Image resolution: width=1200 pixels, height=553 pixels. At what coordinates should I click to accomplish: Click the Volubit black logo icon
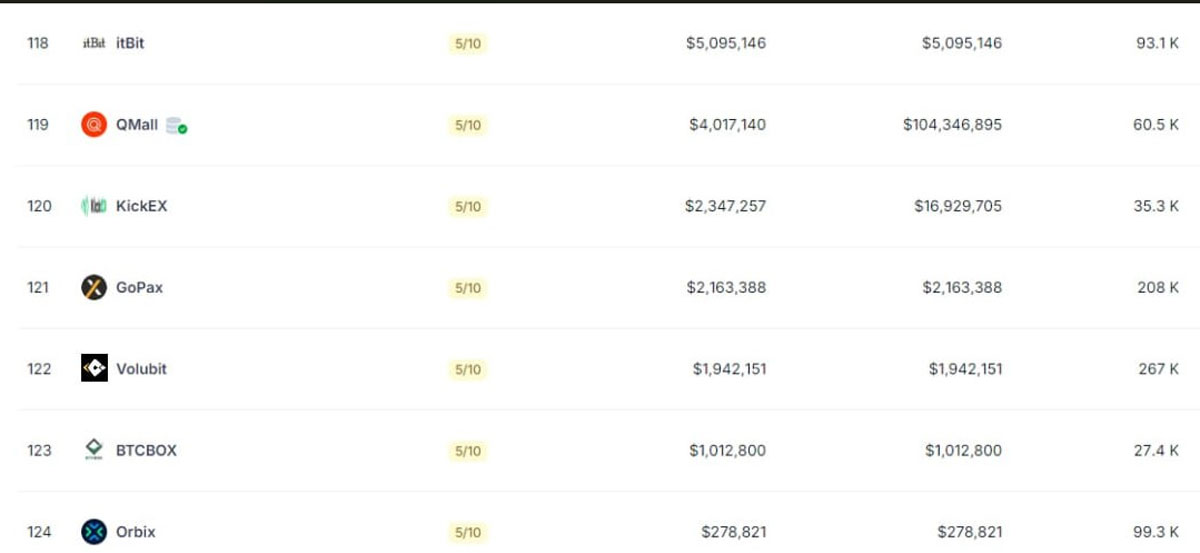pos(94,369)
